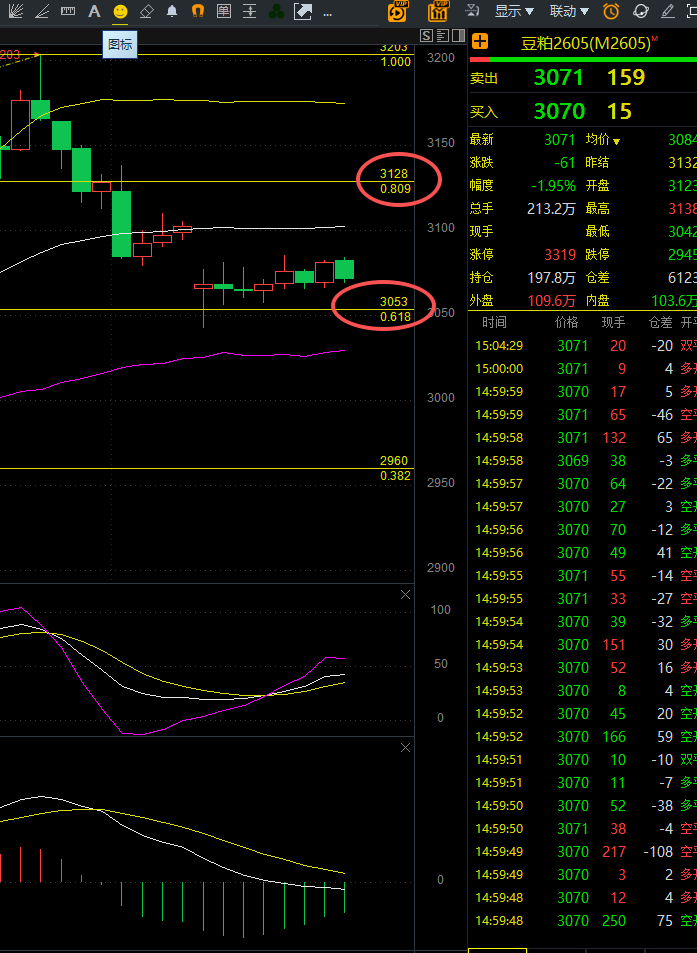Click the 现手 column header

tap(613, 322)
